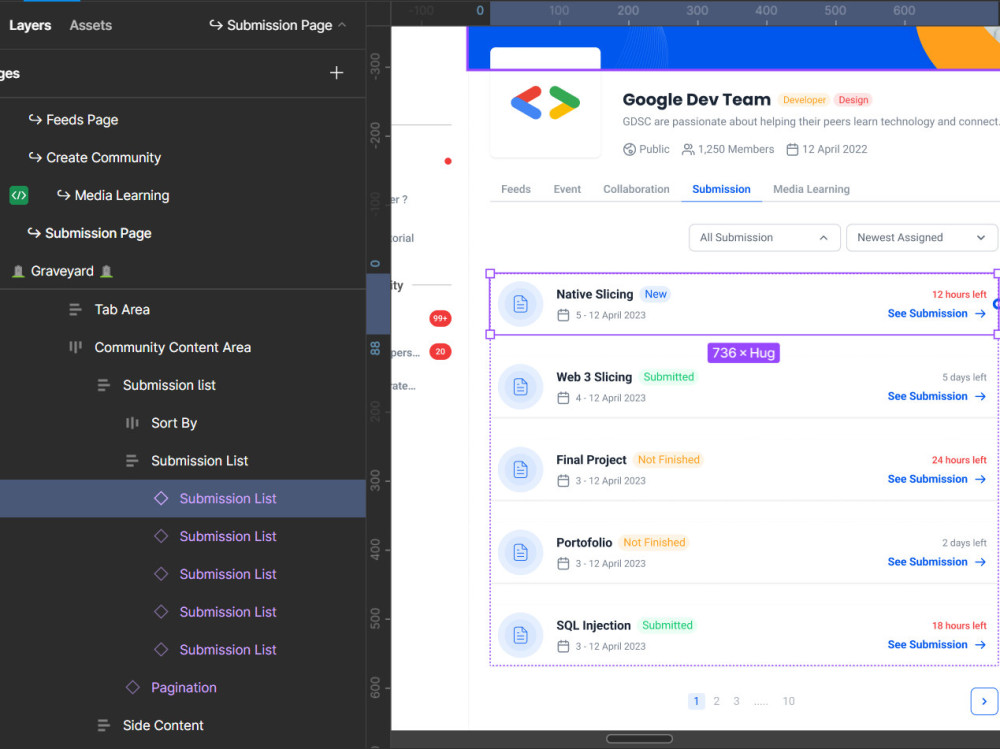Go to page 3 in pagination
Viewport: 1000px width, 749px height.
click(736, 701)
